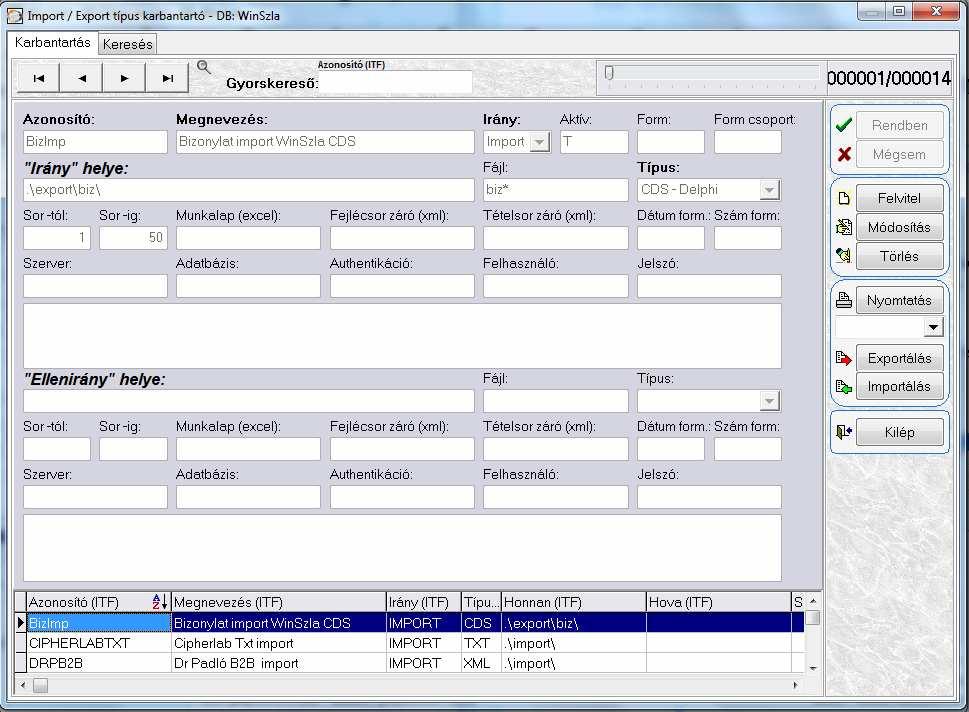Click the Aktív field containing T

tap(594, 142)
